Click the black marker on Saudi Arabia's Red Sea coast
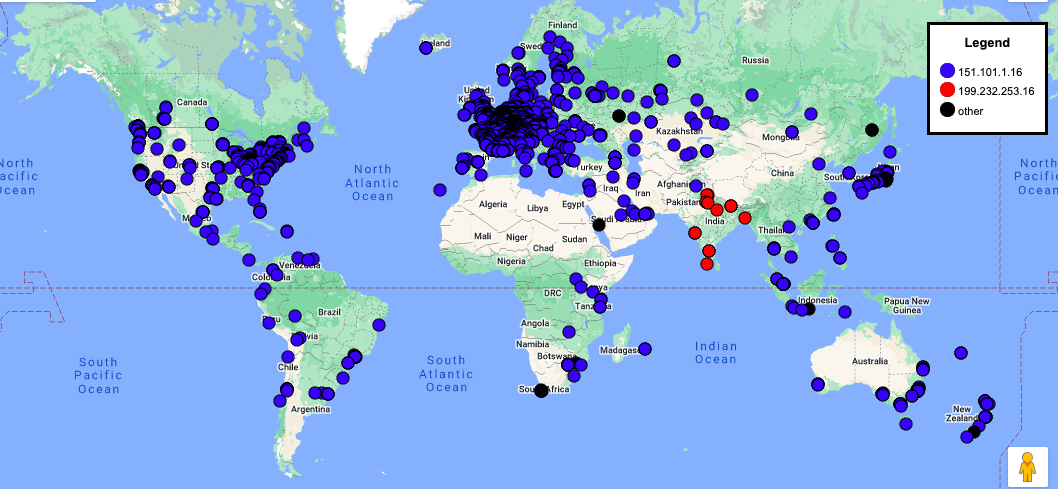1058x489 pixels. click(598, 225)
